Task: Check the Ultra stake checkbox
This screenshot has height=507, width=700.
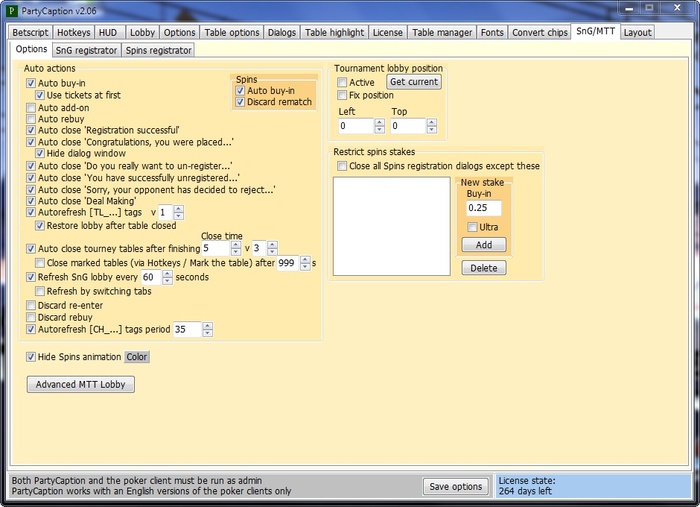Action: pos(472,227)
